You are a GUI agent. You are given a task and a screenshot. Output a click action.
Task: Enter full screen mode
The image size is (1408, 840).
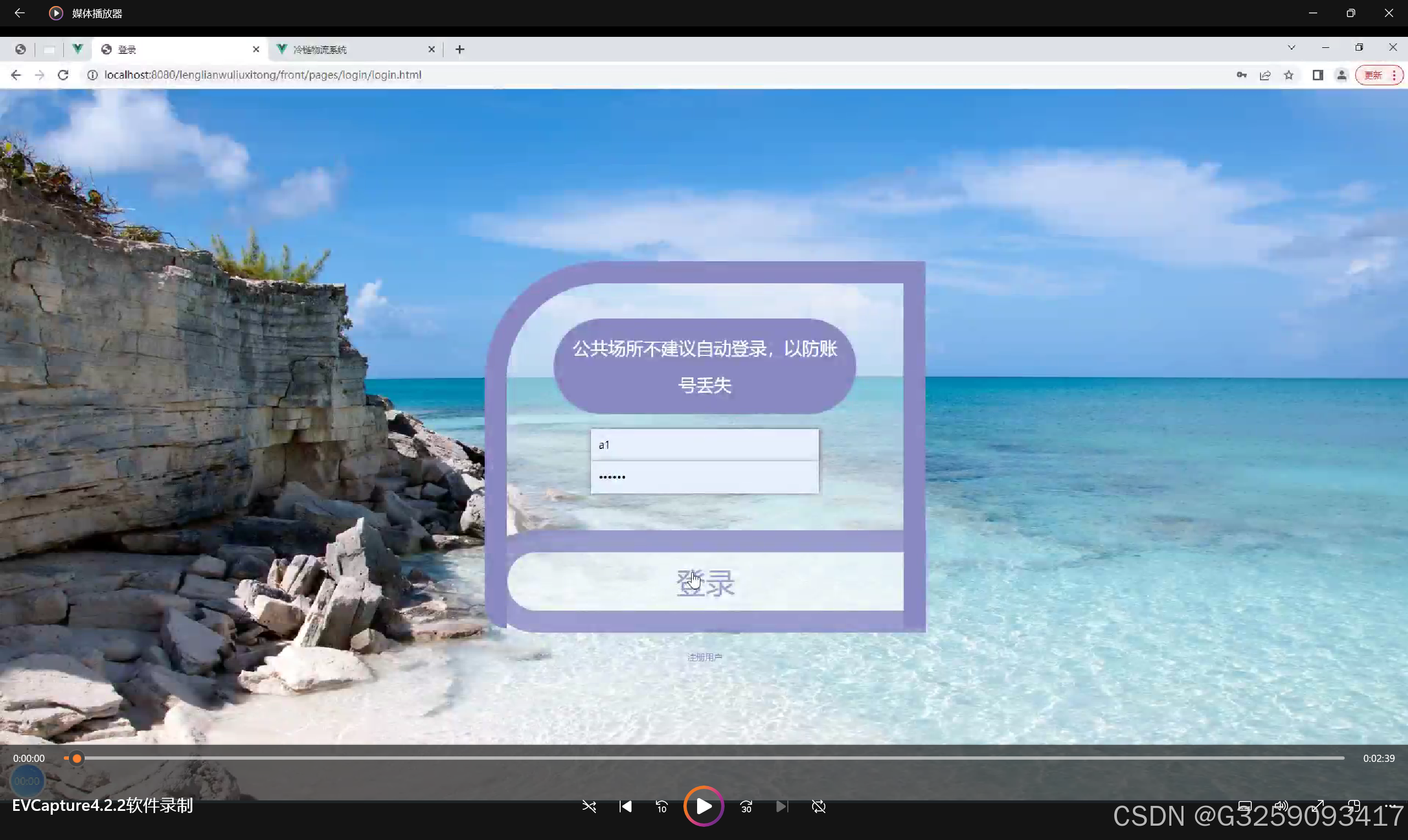1317,806
